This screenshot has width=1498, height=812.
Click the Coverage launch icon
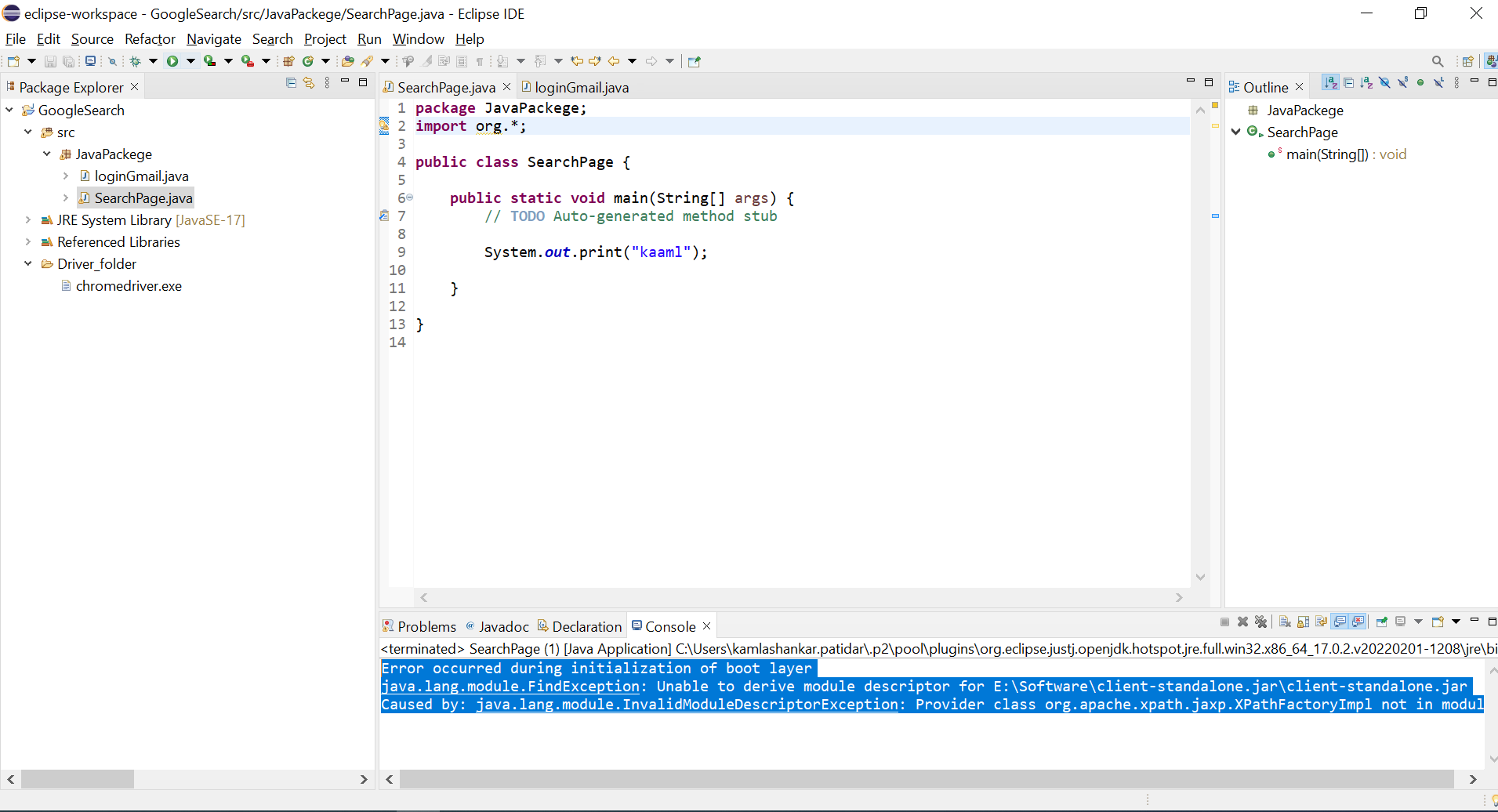pos(209,61)
